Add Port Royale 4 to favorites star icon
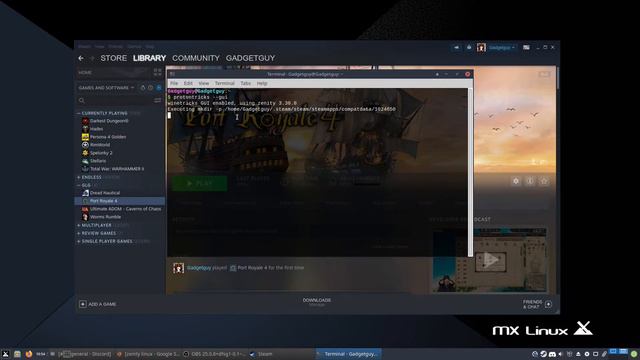640x360 pixels. click(x=544, y=181)
